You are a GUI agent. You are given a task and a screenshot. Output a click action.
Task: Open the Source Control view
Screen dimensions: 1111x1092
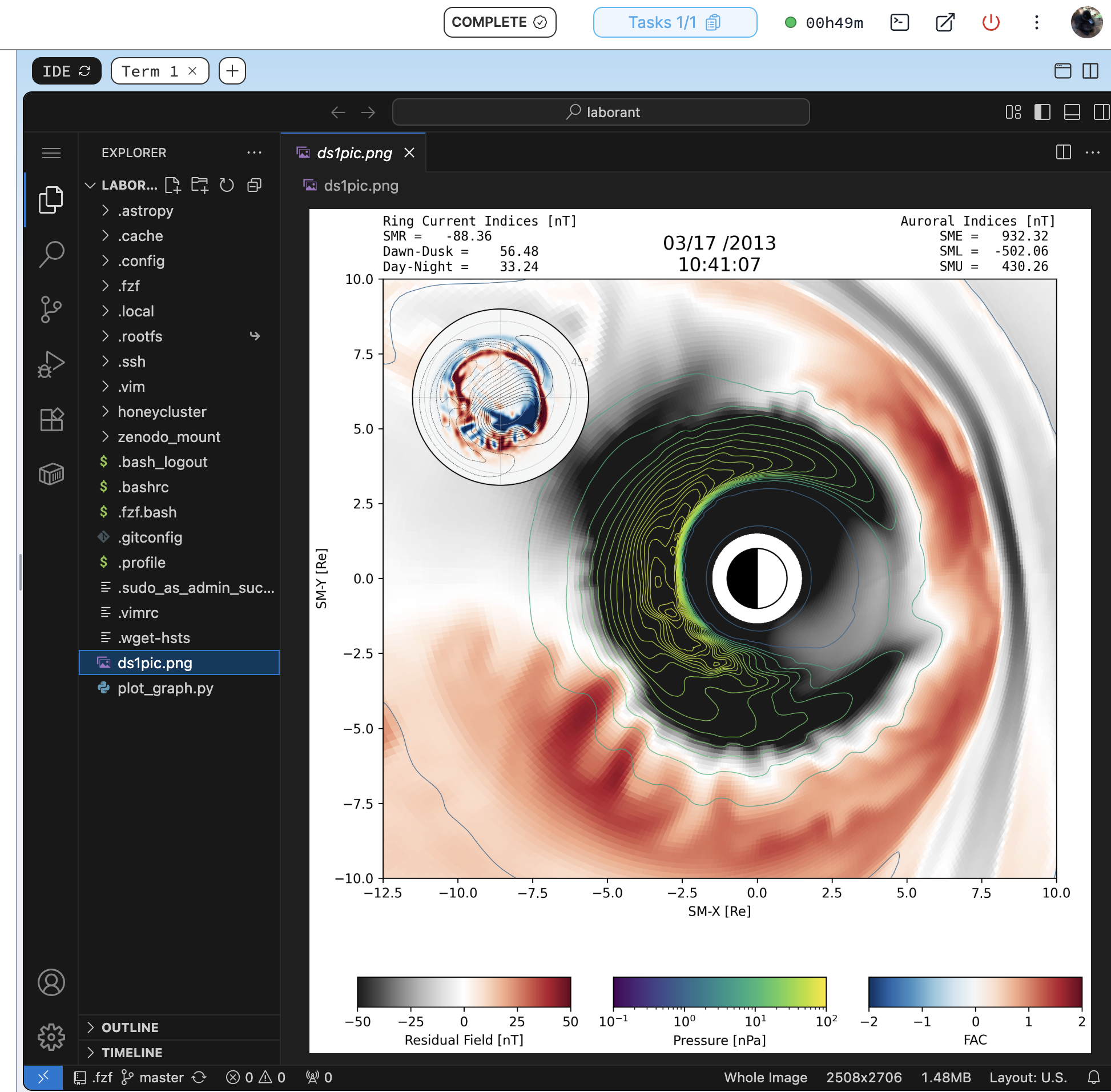tap(51, 310)
